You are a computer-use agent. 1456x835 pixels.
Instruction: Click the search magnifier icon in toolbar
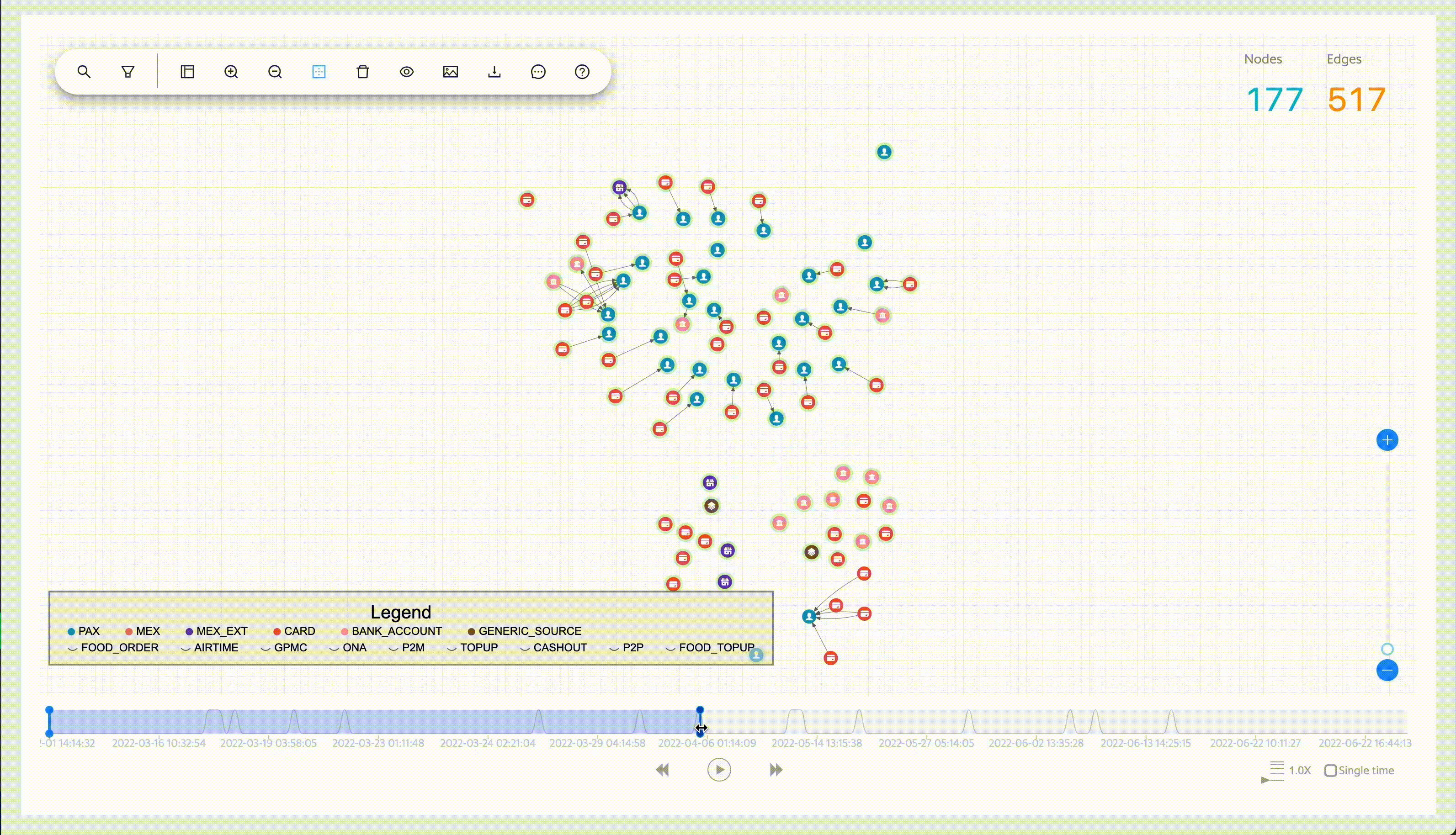point(84,72)
